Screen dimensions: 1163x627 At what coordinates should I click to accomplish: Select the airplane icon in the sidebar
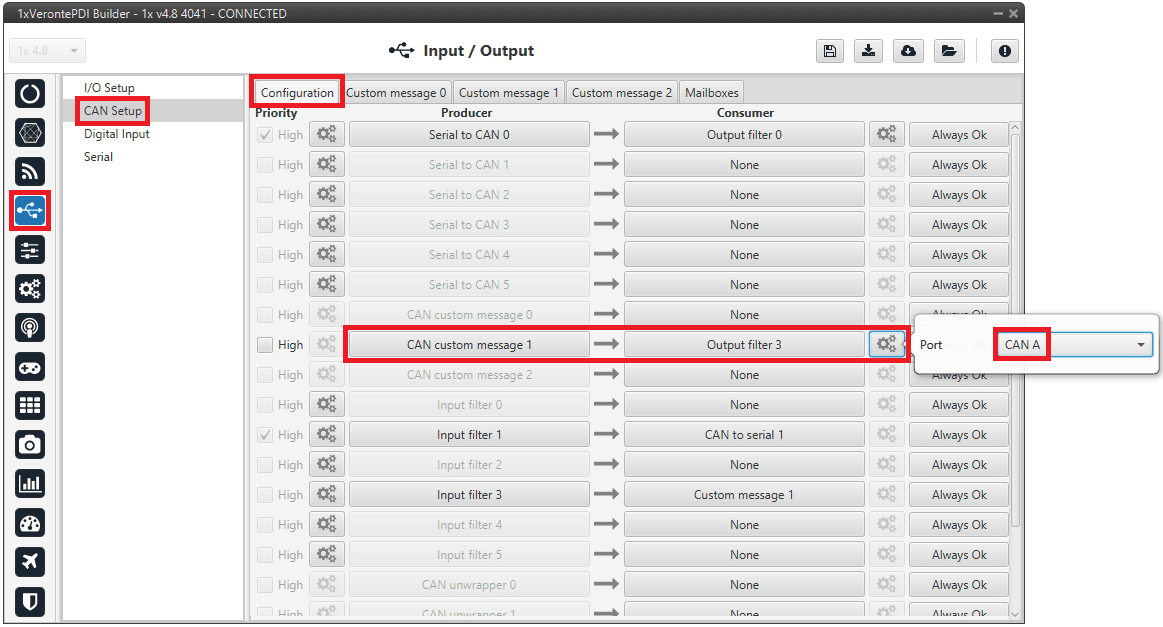(30, 562)
